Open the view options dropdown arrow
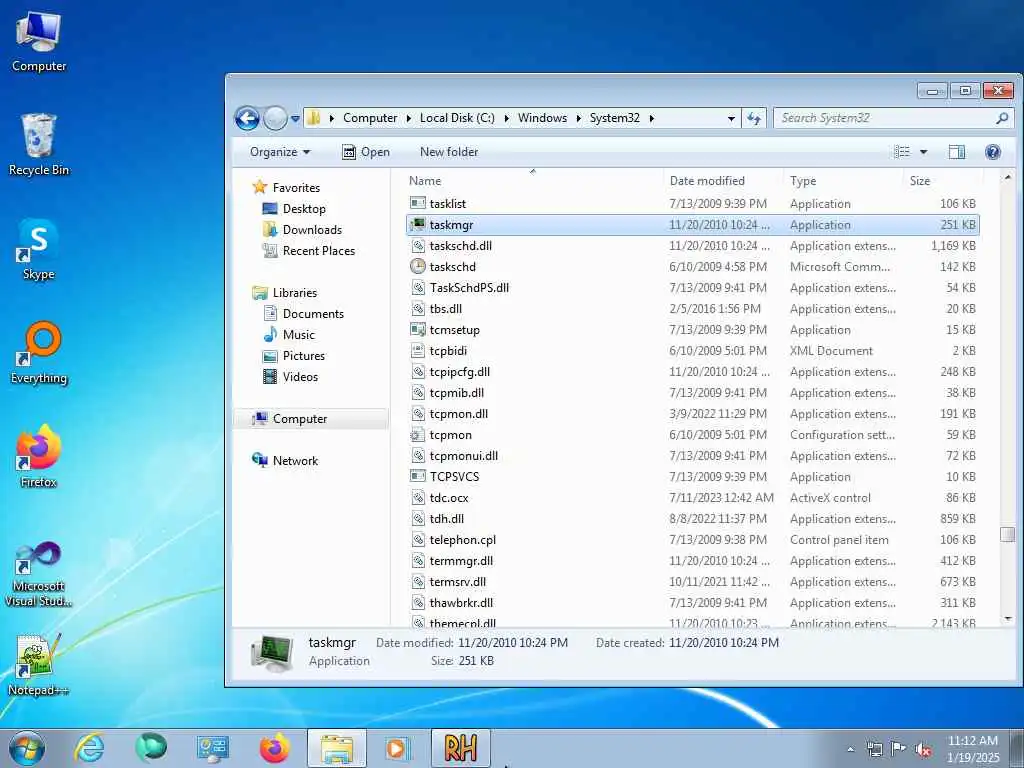This screenshot has width=1024, height=768. pyautogui.click(x=923, y=152)
